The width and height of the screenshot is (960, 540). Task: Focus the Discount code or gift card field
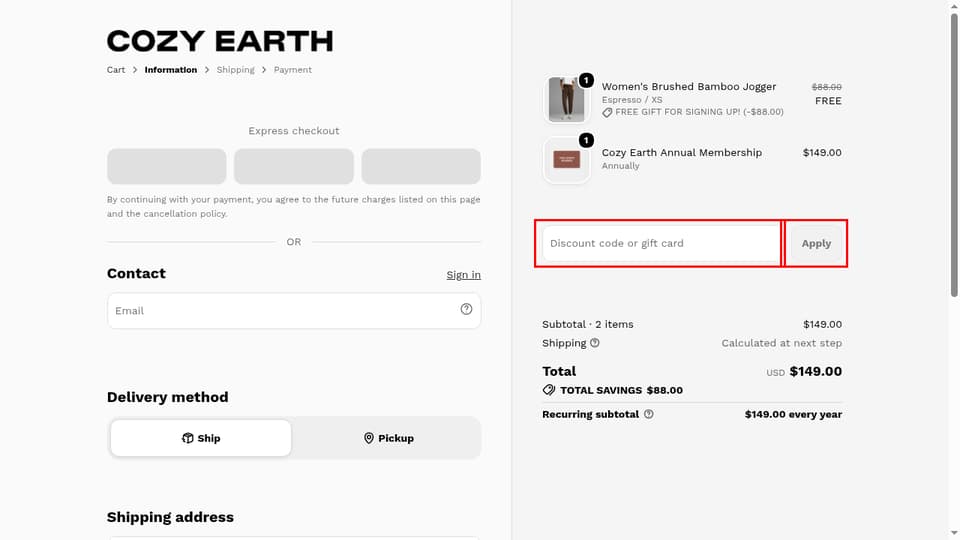661,243
